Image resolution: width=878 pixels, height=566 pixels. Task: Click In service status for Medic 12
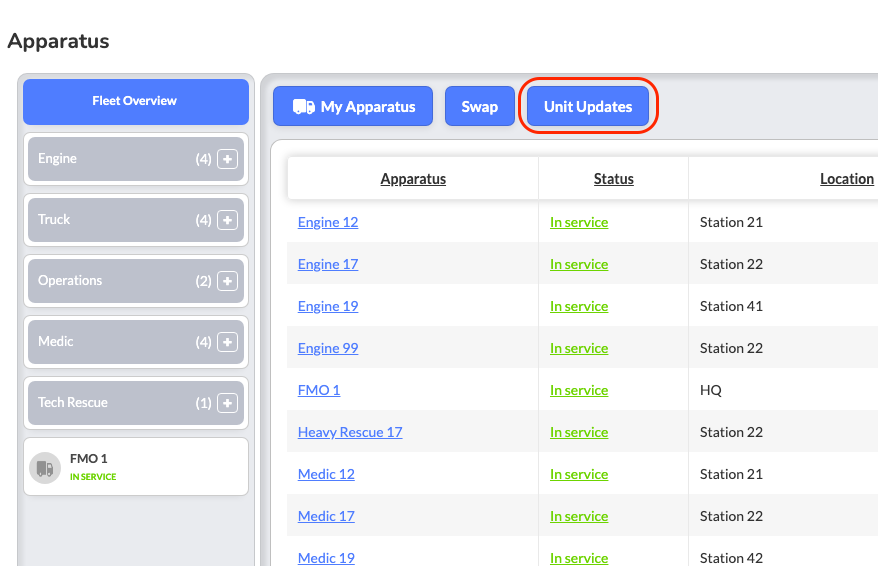tap(579, 474)
